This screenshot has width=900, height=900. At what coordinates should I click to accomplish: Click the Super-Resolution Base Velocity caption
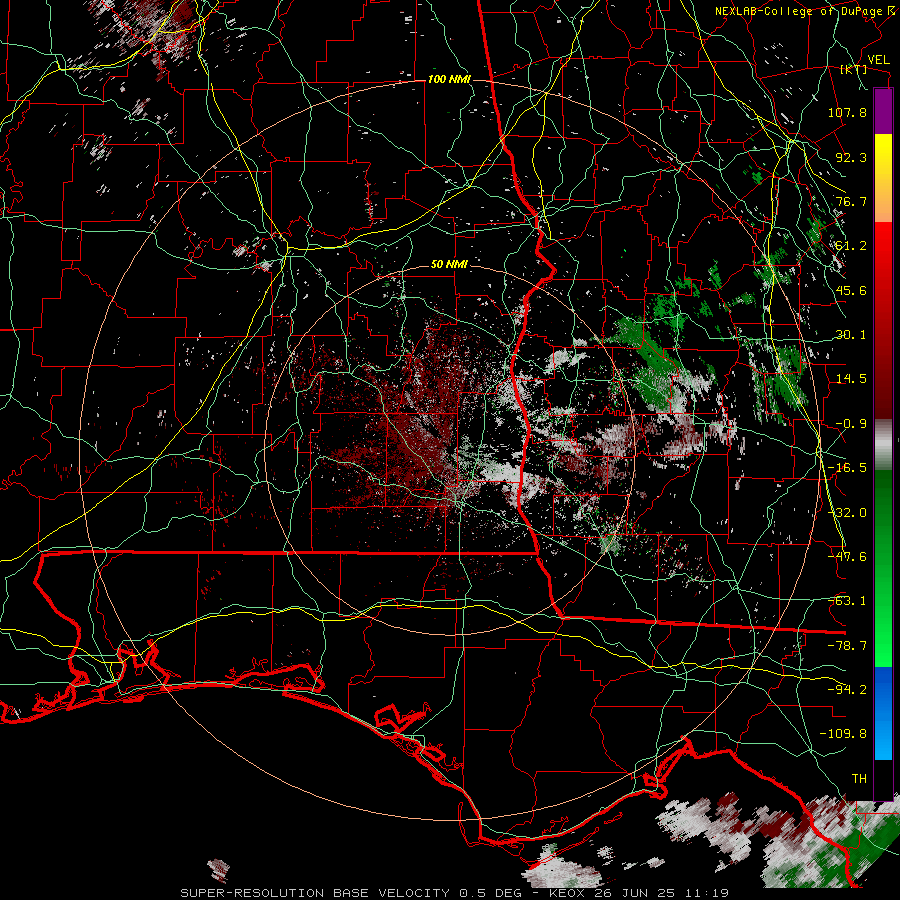(x=455, y=893)
